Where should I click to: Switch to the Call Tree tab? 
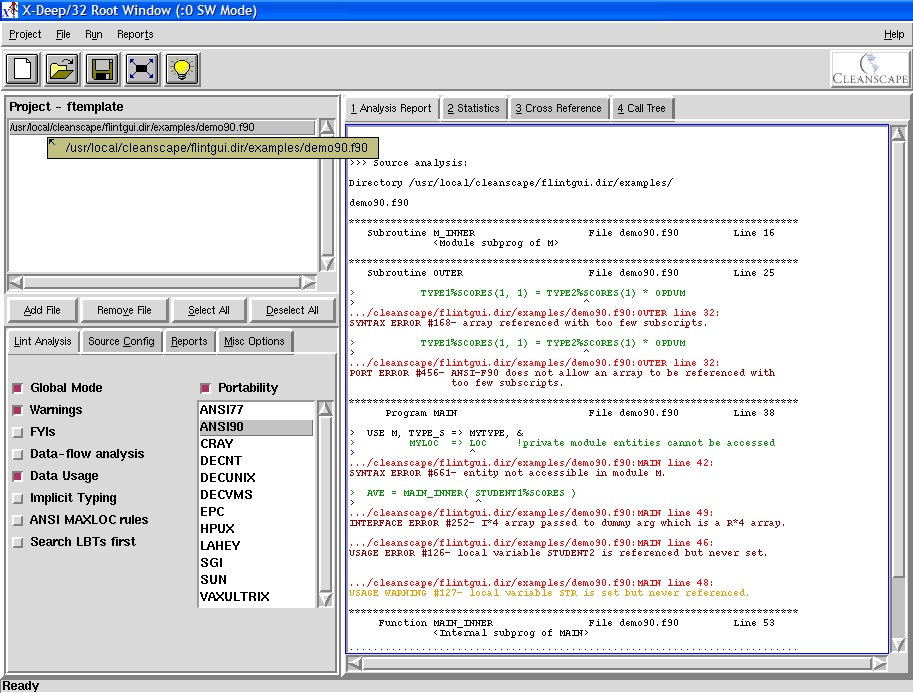641,108
